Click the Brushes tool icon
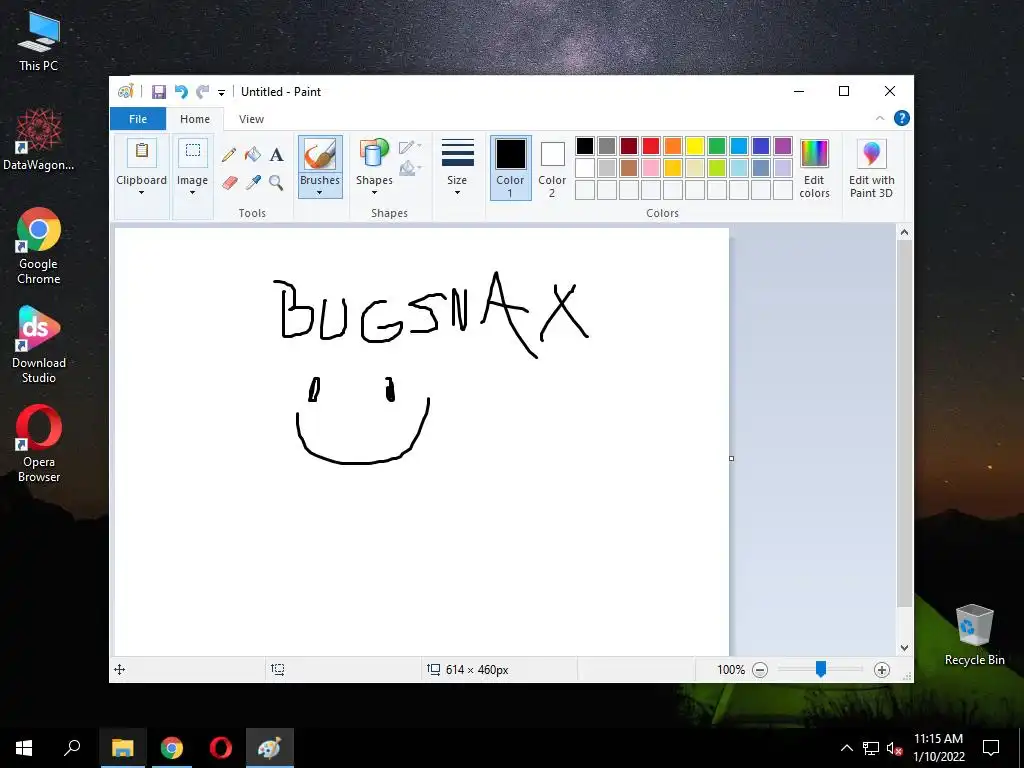 coord(320,155)
